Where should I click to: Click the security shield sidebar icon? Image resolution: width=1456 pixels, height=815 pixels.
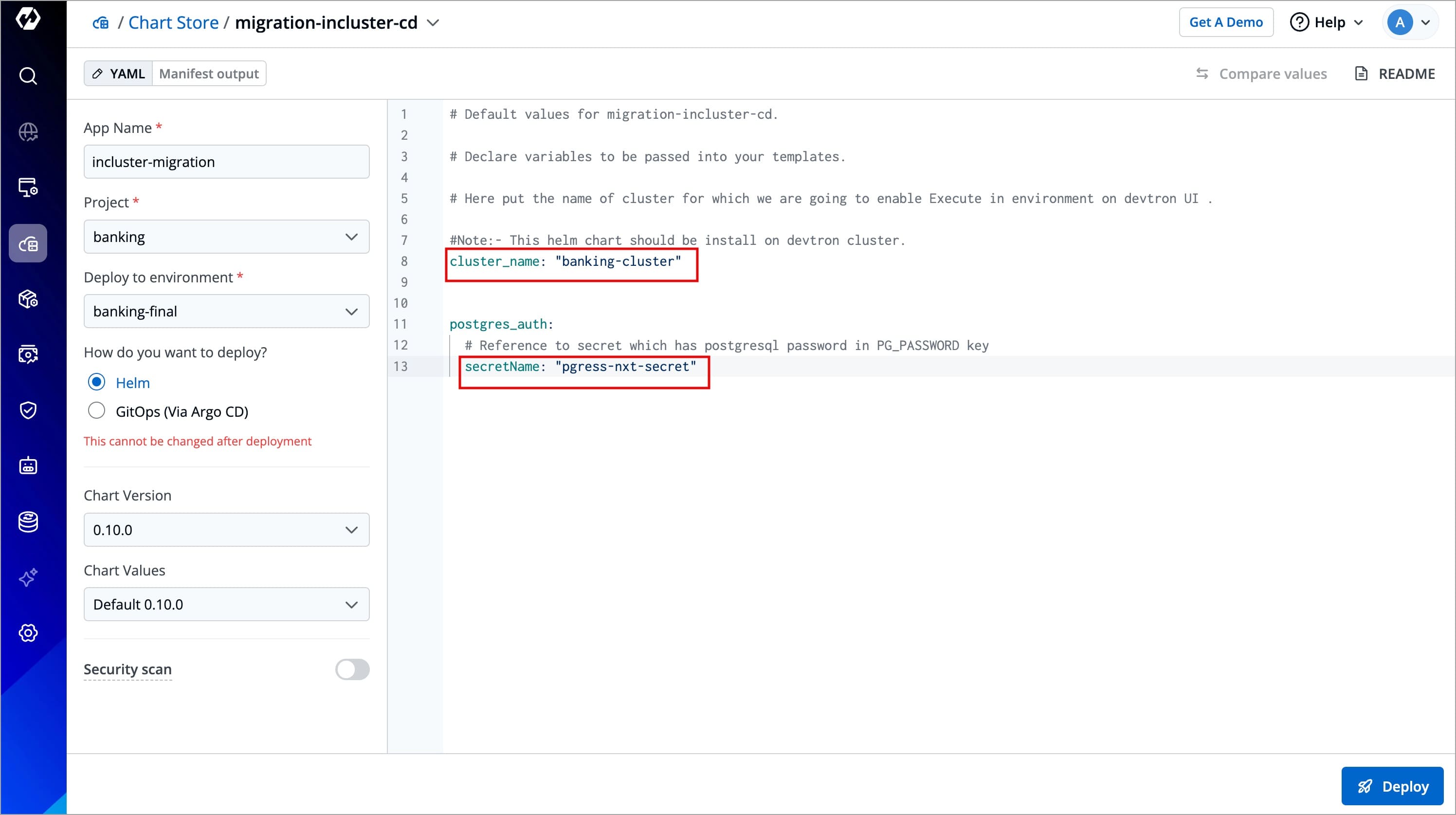(x=28, y=410)
